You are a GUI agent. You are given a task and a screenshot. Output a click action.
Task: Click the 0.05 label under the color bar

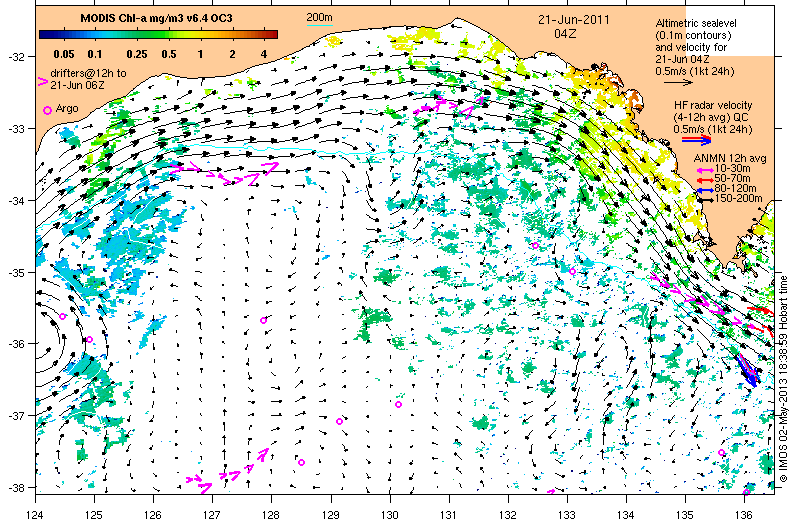pos(64,54)
